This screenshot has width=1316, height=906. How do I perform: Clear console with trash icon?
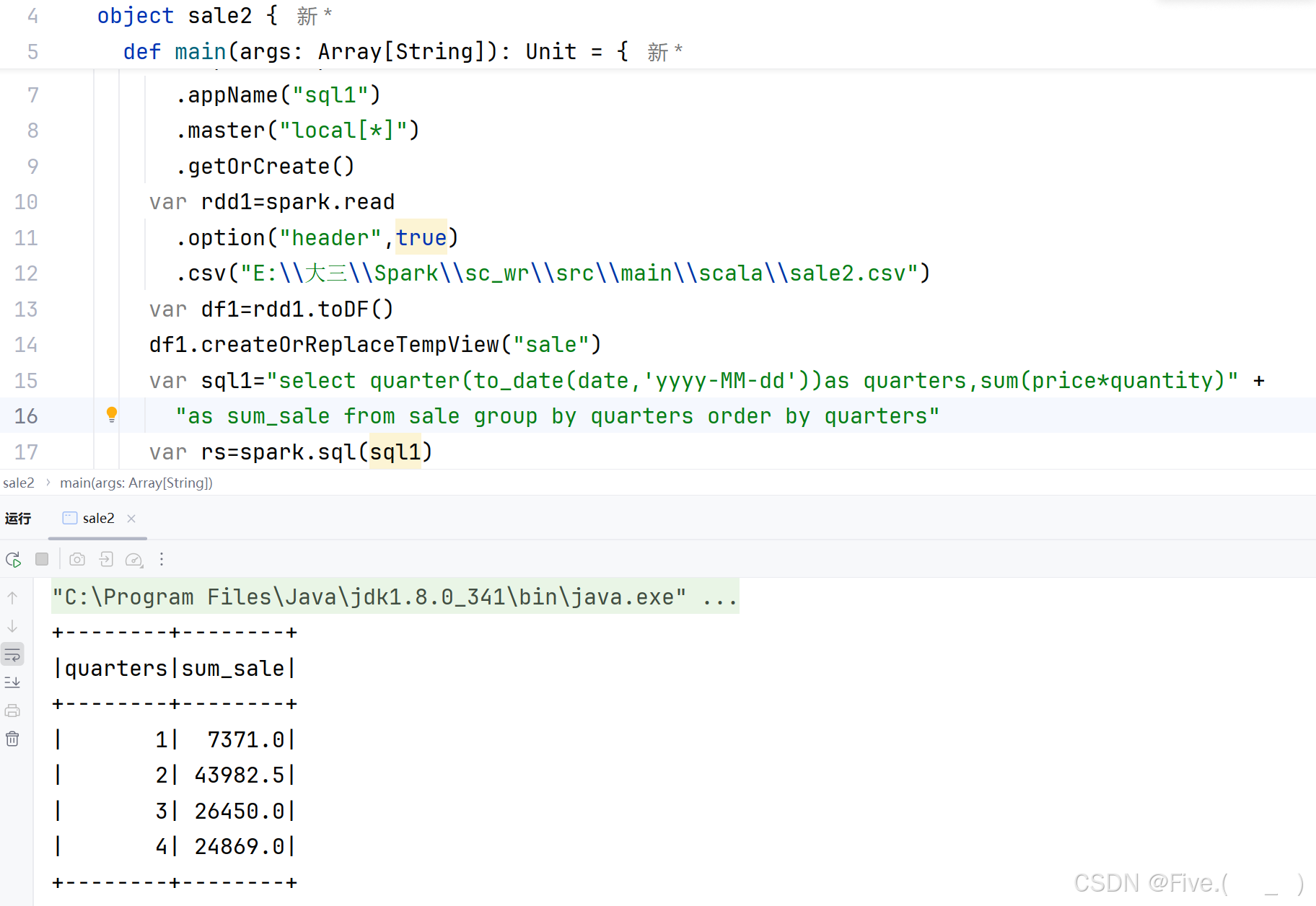pos(12,739)
